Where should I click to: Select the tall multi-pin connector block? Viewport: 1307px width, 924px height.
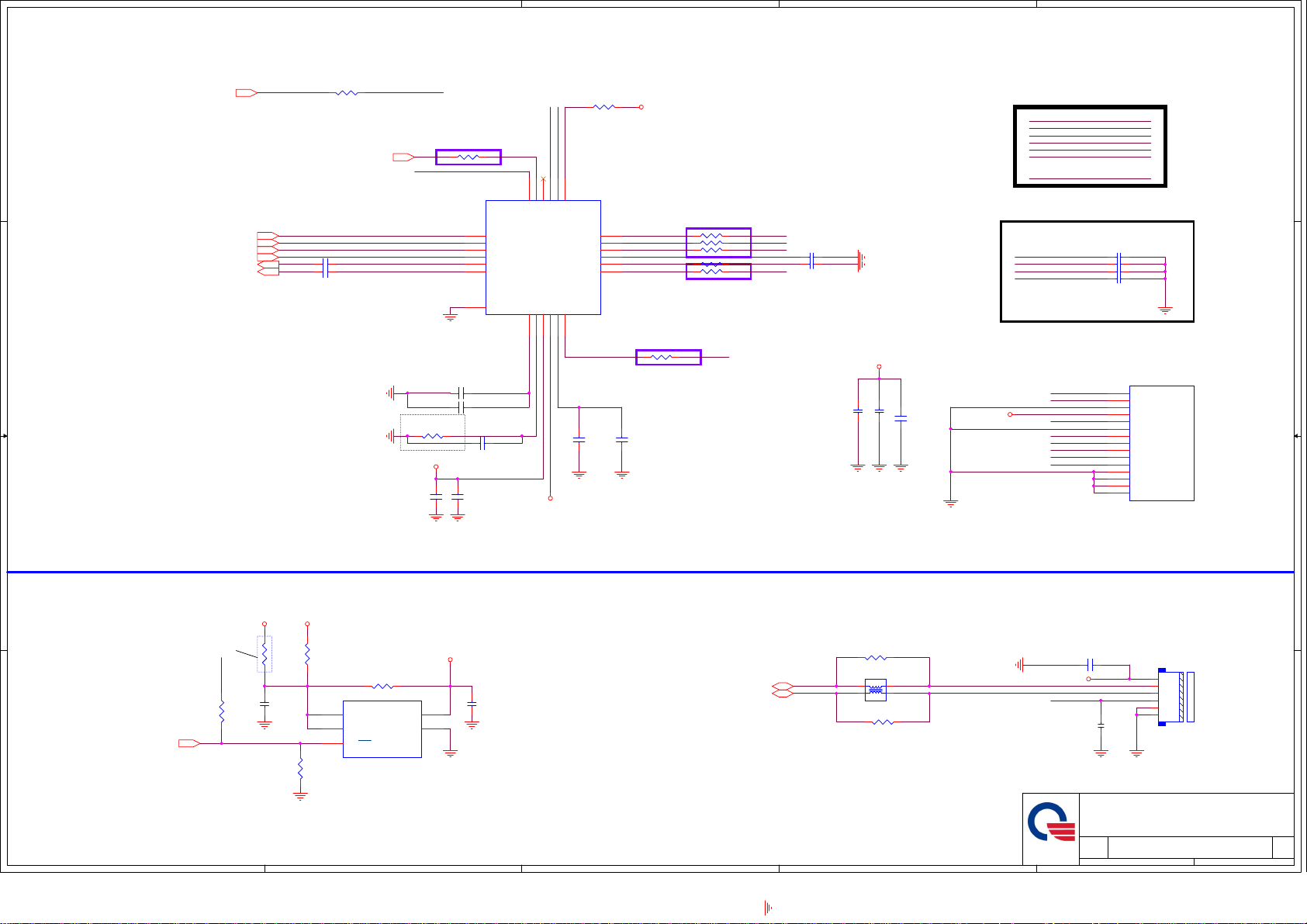[x=1161, y=443]
